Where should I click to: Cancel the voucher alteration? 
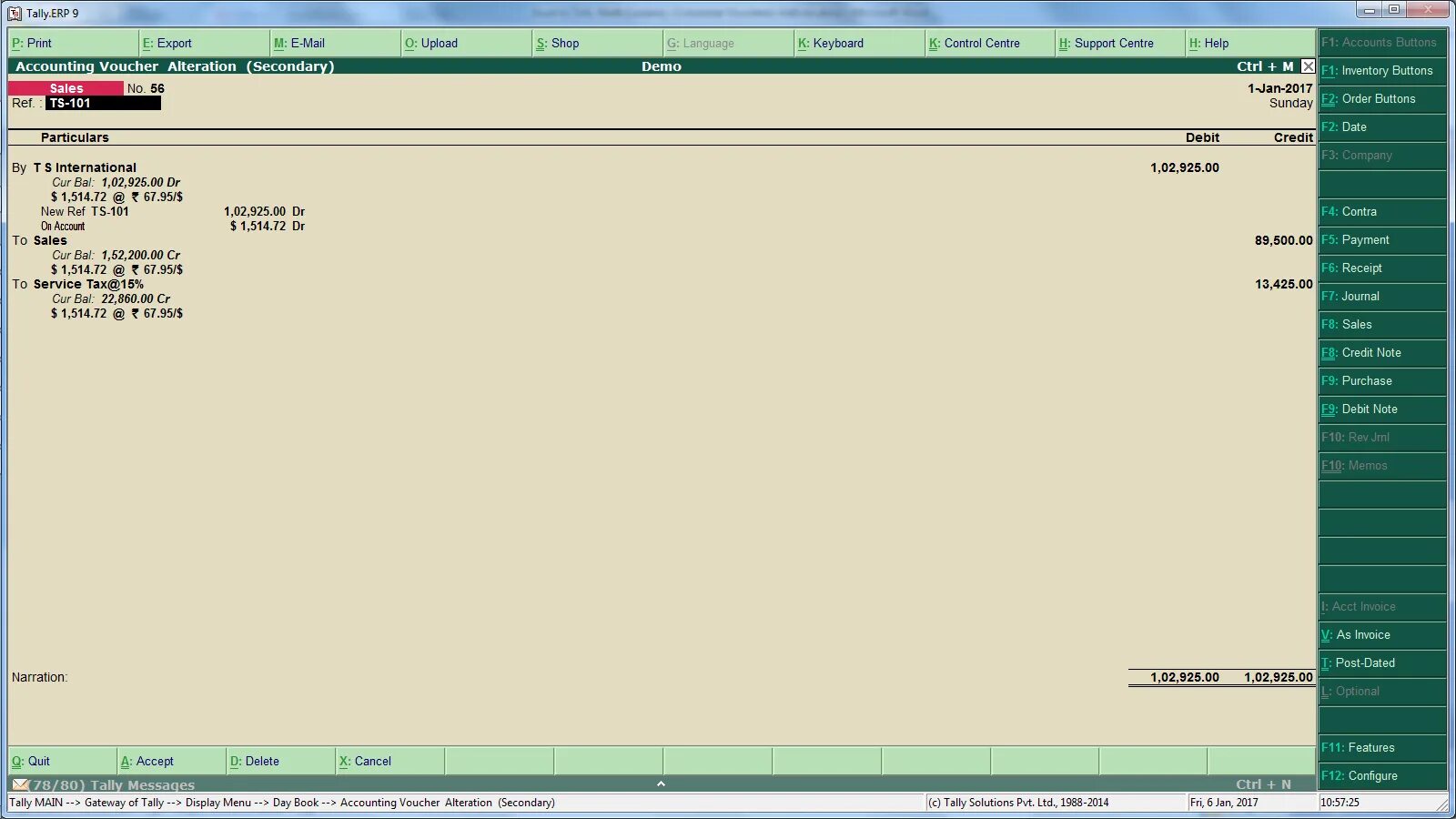pyautogui.click(x=390, y=762)
